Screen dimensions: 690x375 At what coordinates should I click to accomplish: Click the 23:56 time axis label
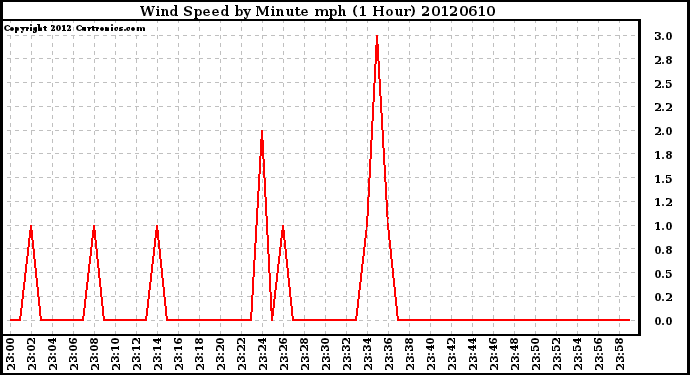(x=598, y=354)
